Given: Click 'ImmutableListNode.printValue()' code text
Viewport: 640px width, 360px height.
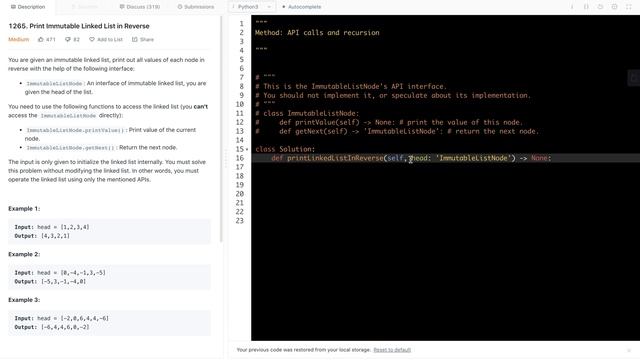Looking at the screenshot, I should pos(75,130).
